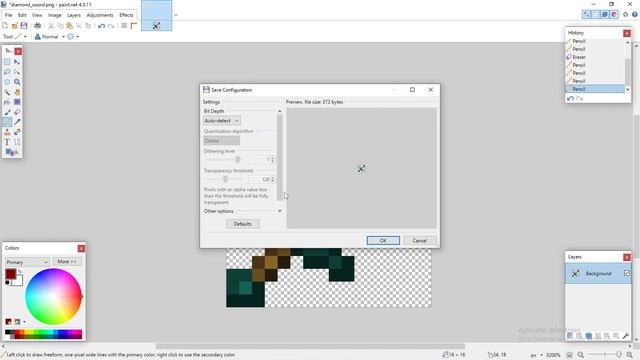This screenshot has width=640, height=360.
Task: Open the Effects menu
Action: [x=126, y=15]
